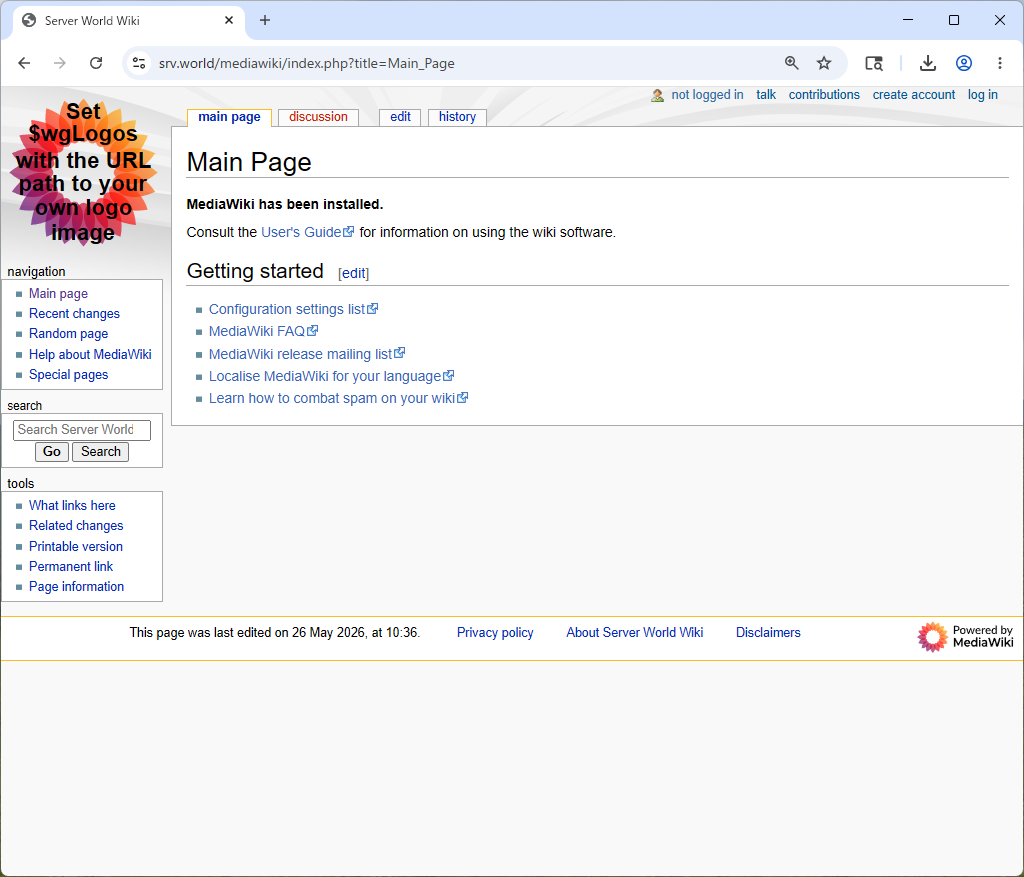Open MediaWiki release mailing list link

(307, 355)
